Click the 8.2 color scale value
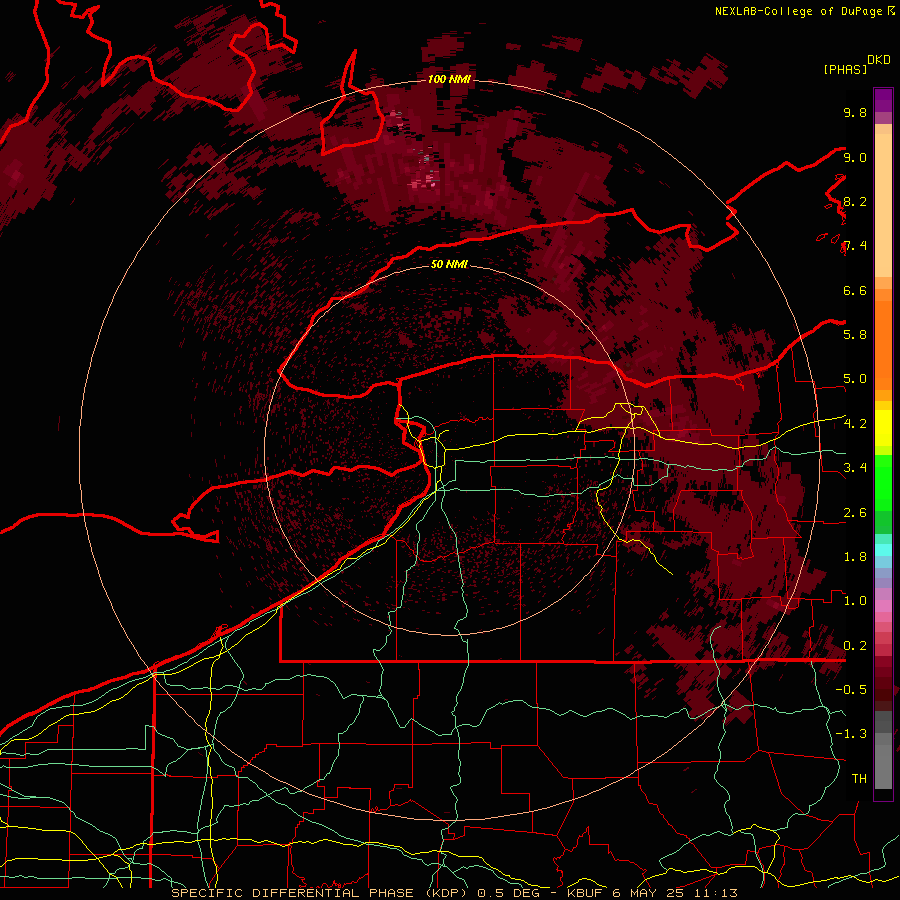 tap(855, 201)
